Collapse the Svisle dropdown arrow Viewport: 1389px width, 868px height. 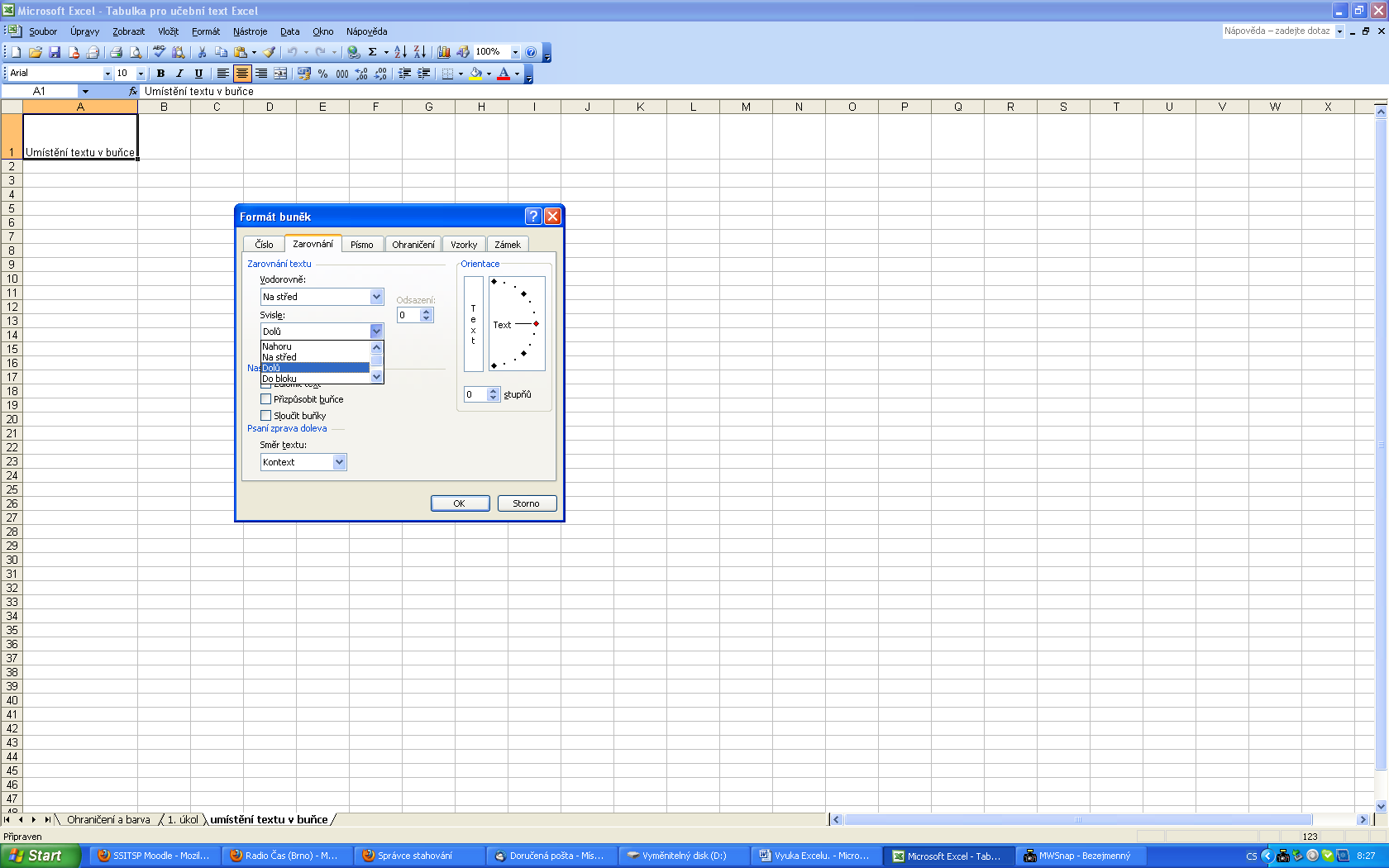pyautogui.click(x=376, y=331)
